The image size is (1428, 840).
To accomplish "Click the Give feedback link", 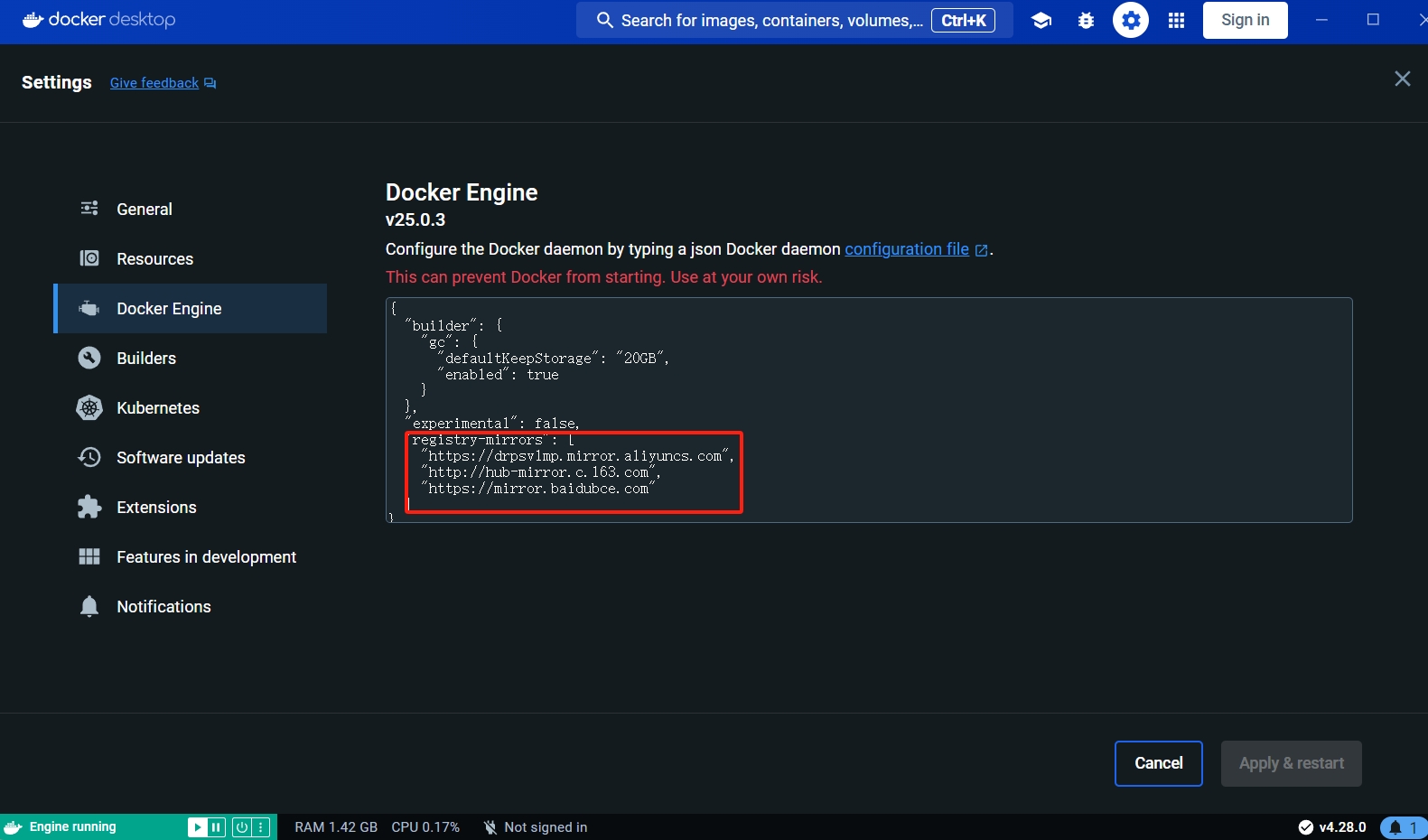I will 154,83.
